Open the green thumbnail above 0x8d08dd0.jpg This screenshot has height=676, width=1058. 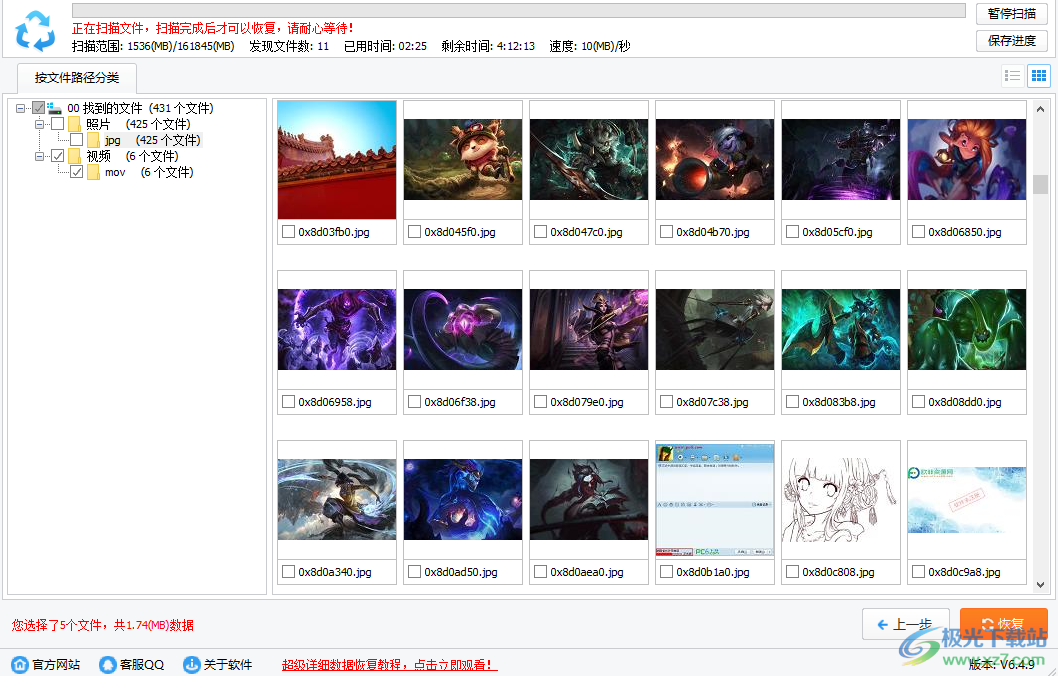tap(967, 330)
